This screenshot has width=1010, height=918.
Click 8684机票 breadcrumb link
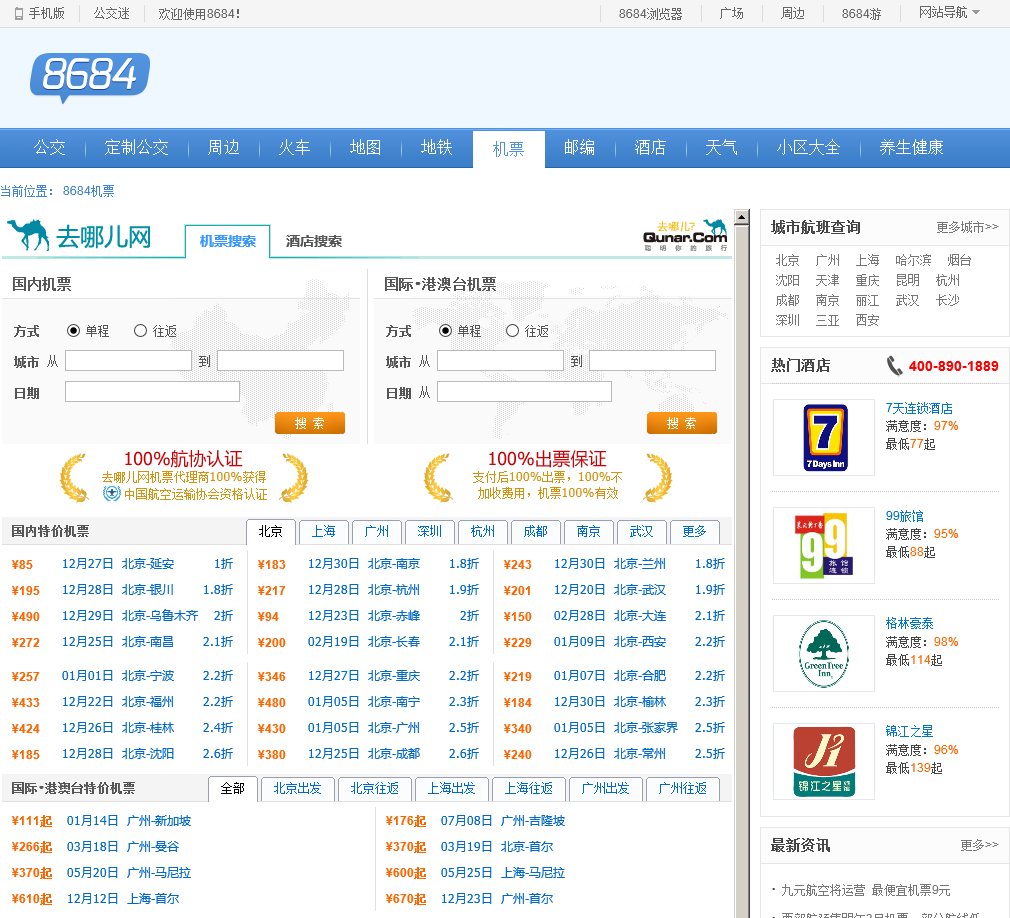tap(88, 191)
